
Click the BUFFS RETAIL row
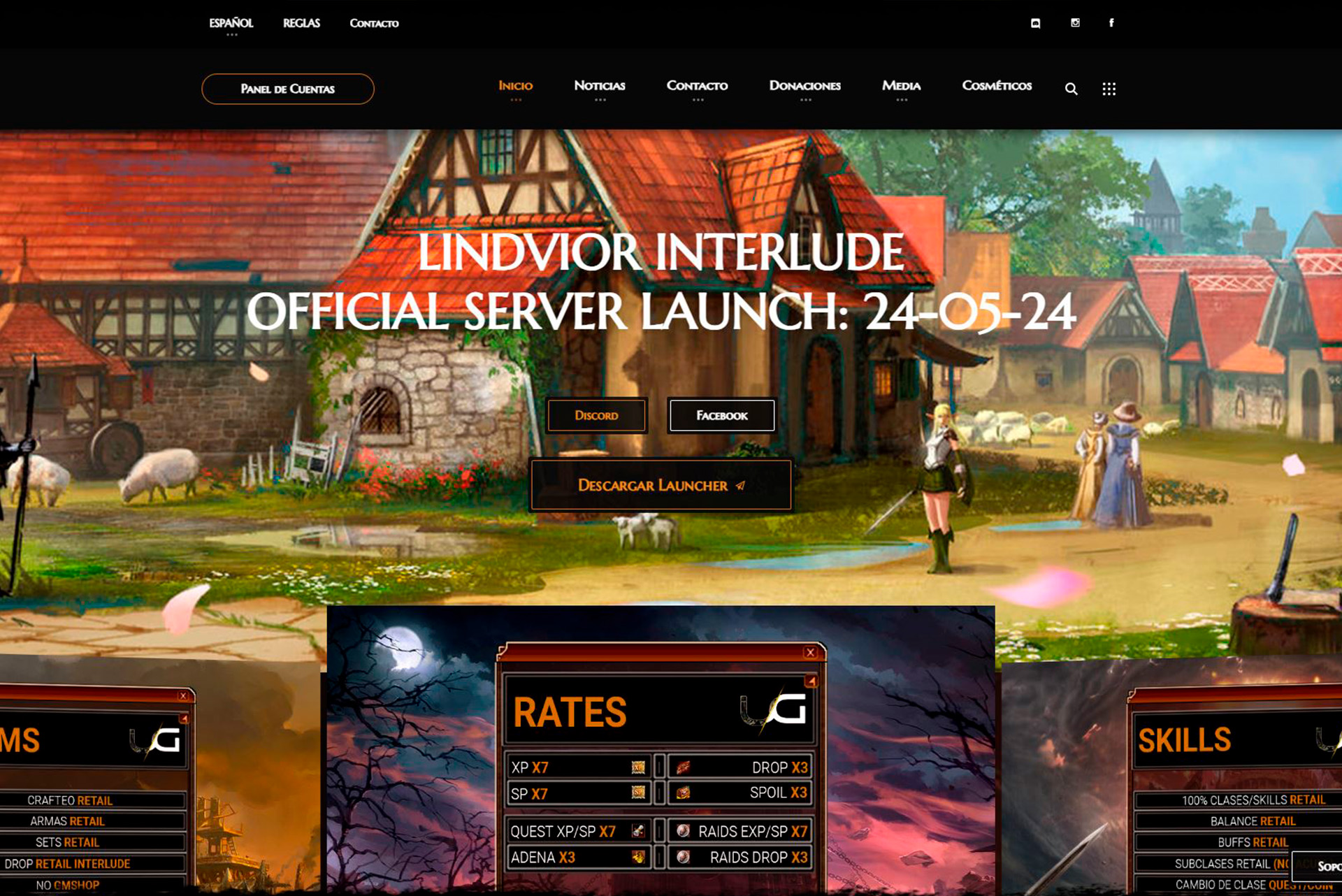1239,842
